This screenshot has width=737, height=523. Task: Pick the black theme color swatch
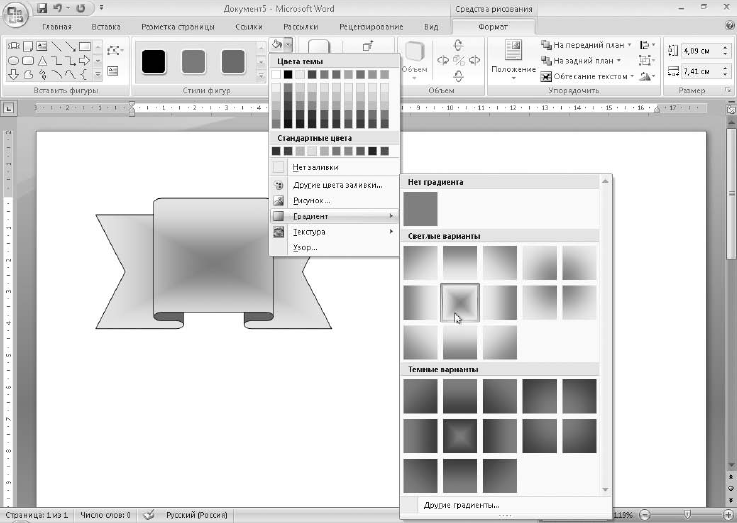[288, 74]
